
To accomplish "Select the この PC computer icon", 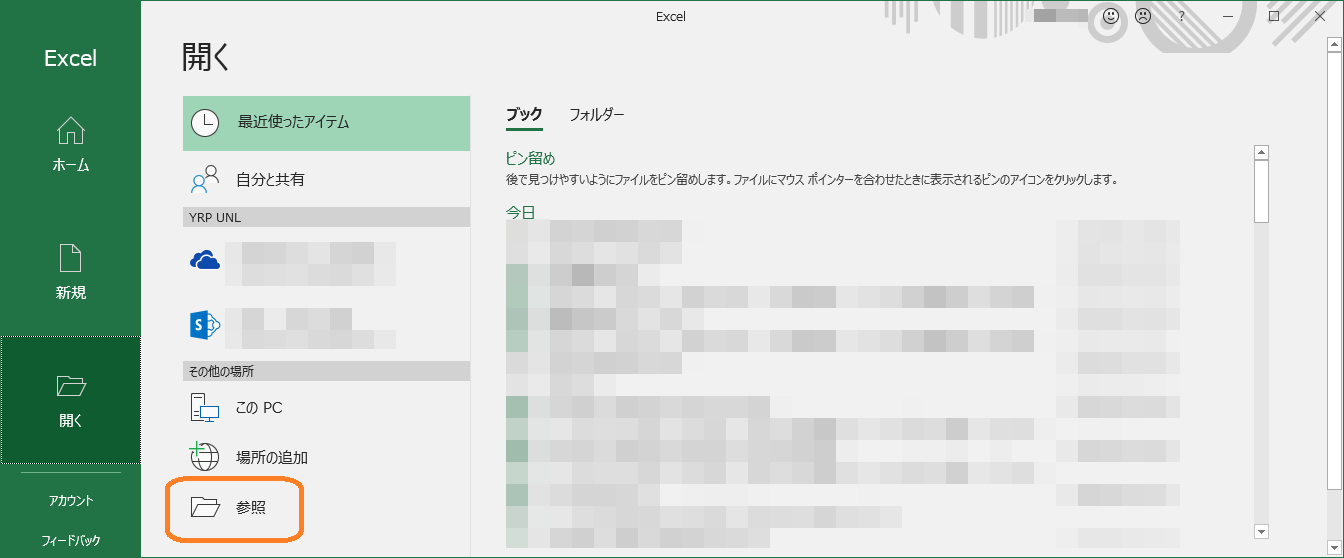I will click(205, 408).
